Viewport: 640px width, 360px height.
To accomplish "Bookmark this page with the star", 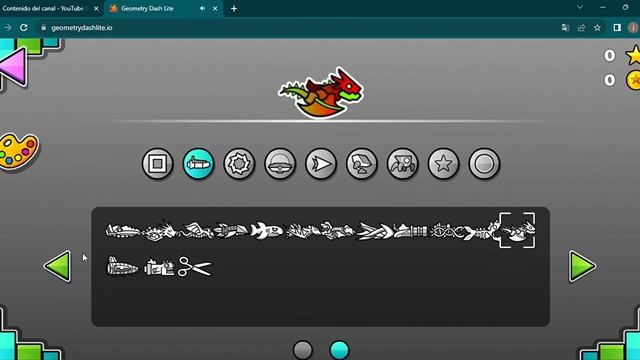I will pyautogui.click(x=598, y=27).
